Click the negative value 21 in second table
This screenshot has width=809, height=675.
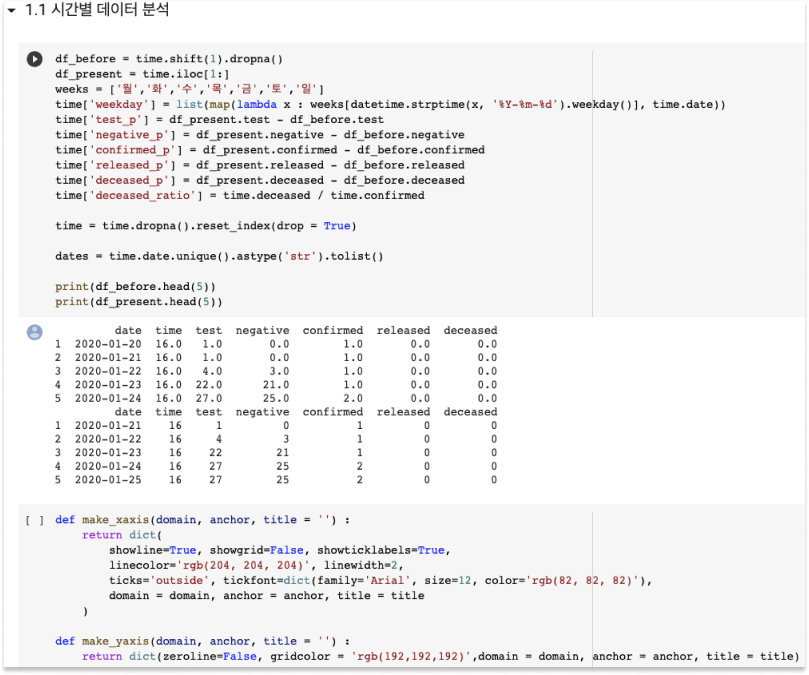coord(283,453)
